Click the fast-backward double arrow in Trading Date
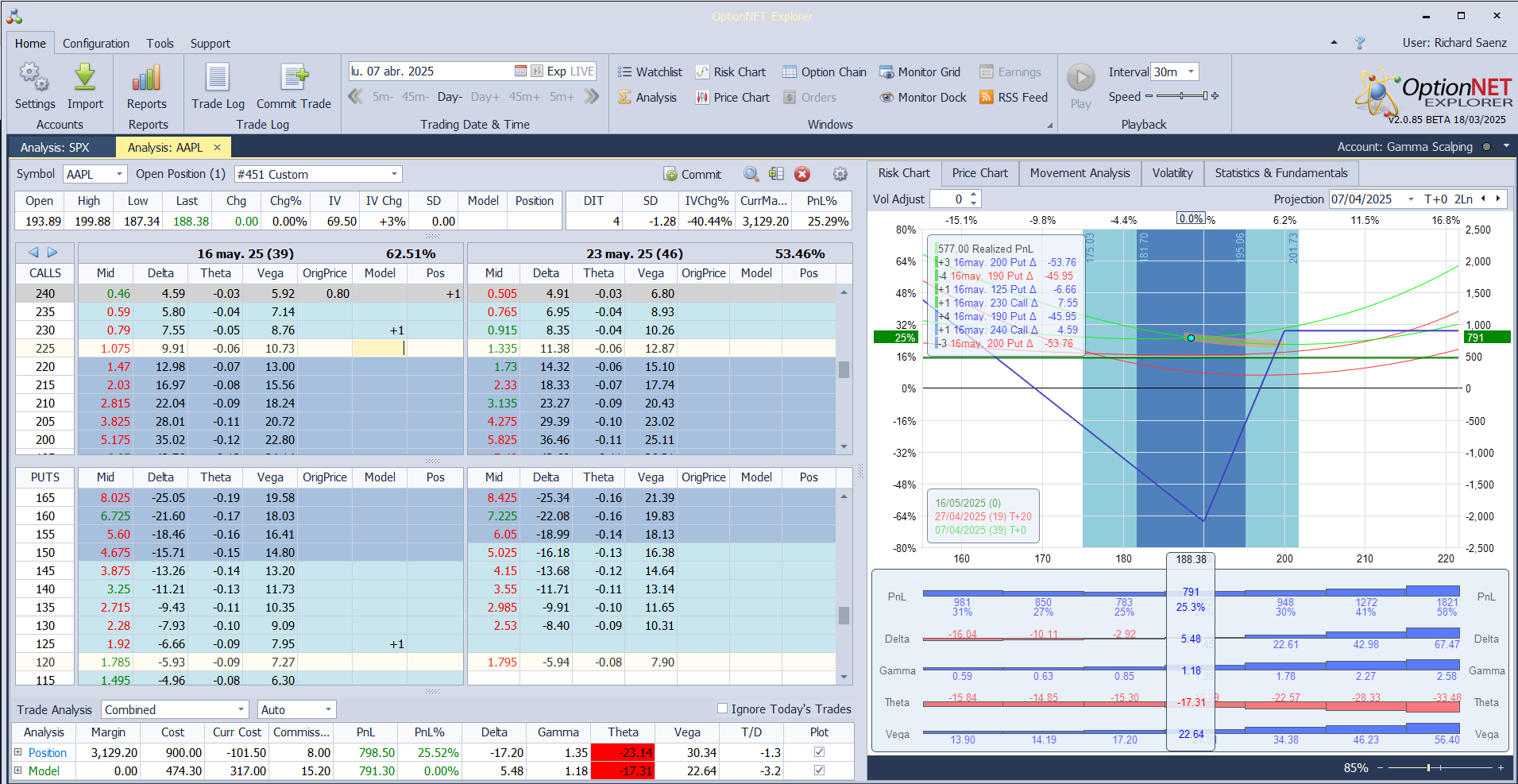The width and height of the screenshot is (1518, 784). point(356,96)
